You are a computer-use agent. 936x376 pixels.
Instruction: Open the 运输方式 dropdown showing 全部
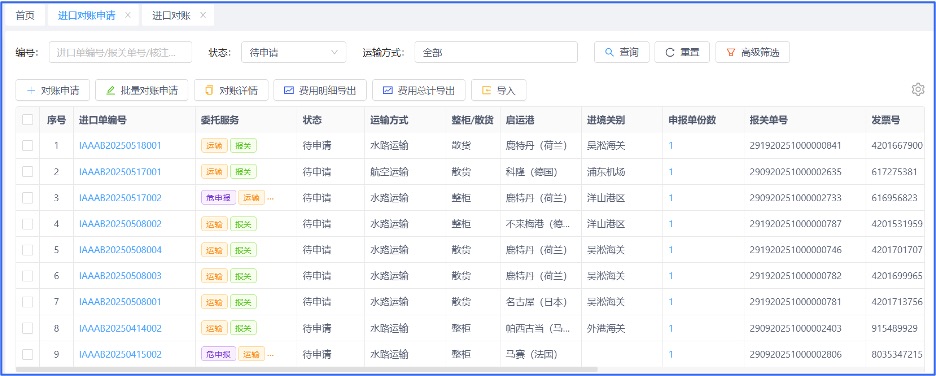click(x=495, y=52)
